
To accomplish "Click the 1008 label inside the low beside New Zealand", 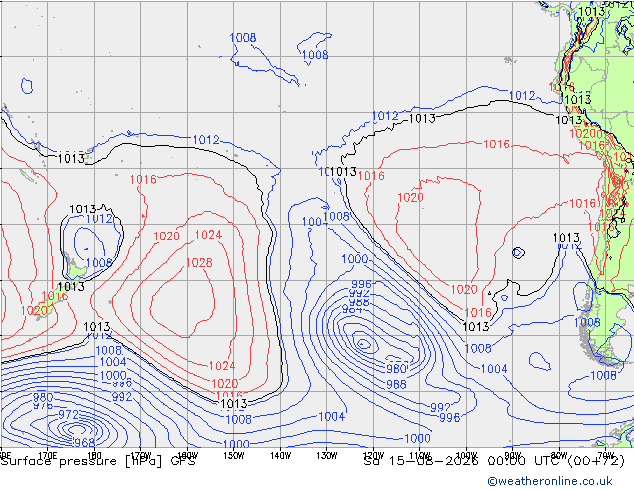I will [99, 263].
